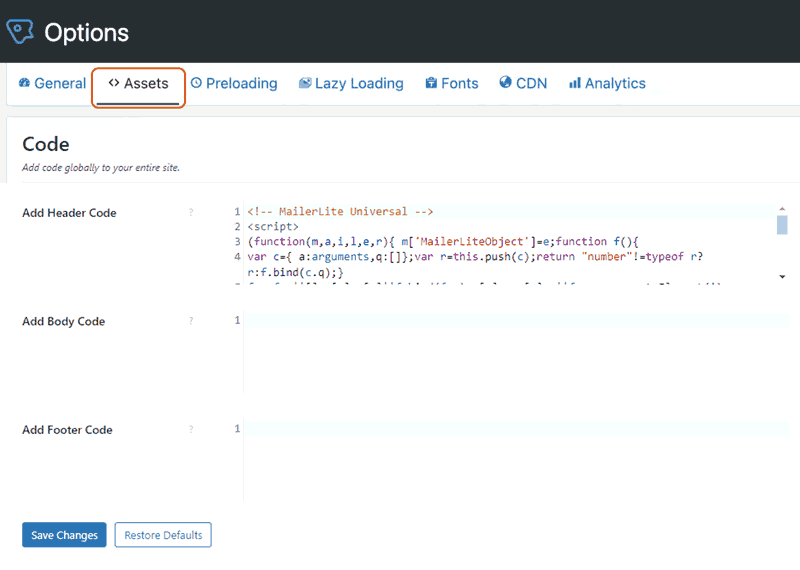The height and width of the screenshot is (570, 800).
Task: Click the image icon for Lazy Loading
Action: (x=305, y=84)
